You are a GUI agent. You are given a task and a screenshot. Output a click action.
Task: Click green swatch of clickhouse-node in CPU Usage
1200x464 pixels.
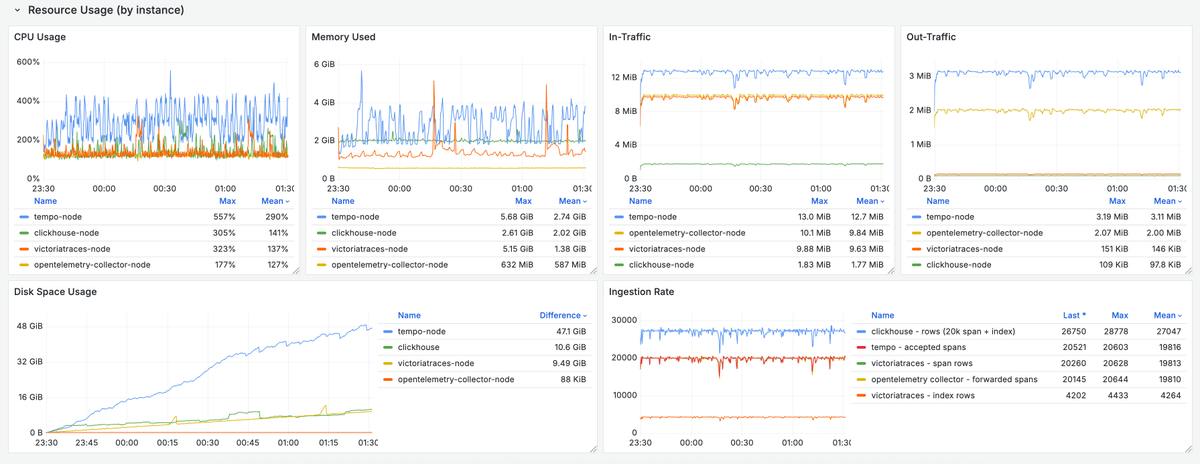click(24, 232)
